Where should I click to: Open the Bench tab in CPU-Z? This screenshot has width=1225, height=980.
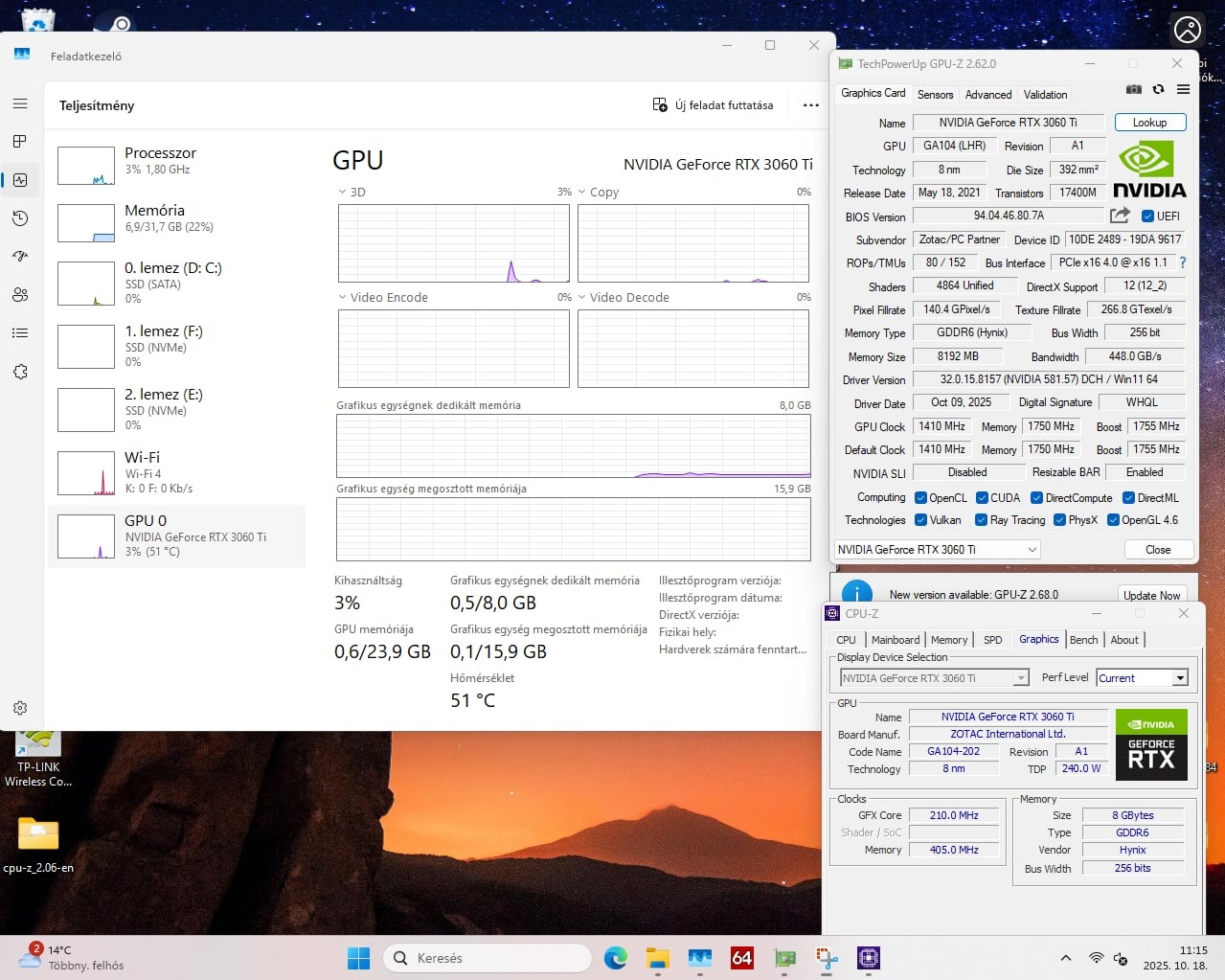coord(1084,640)
